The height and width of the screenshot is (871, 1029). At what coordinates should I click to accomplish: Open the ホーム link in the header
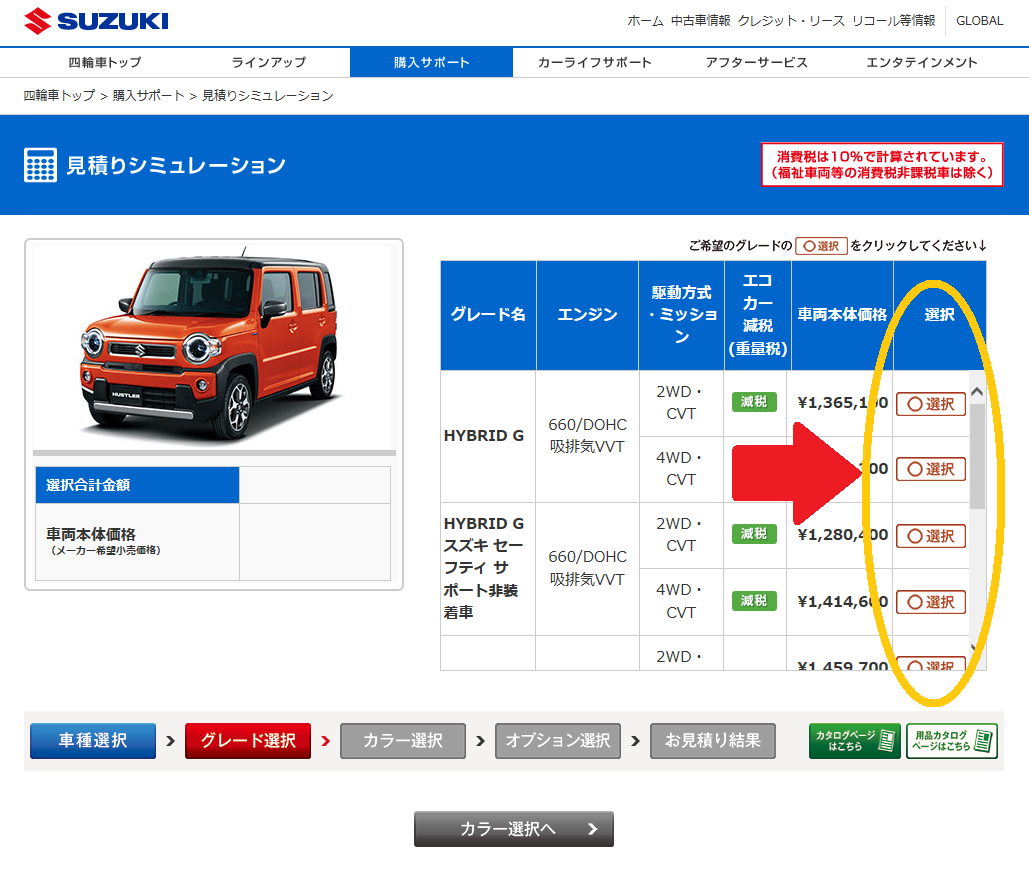pos(645,21)
